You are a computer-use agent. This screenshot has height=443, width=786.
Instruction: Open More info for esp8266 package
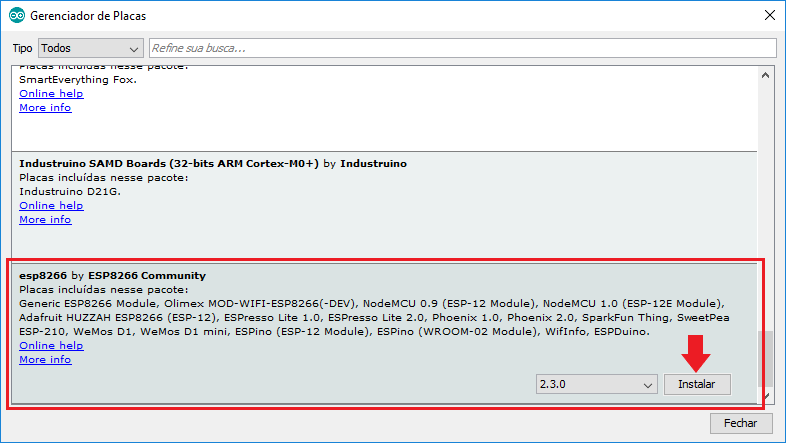(x=45, y=360)
